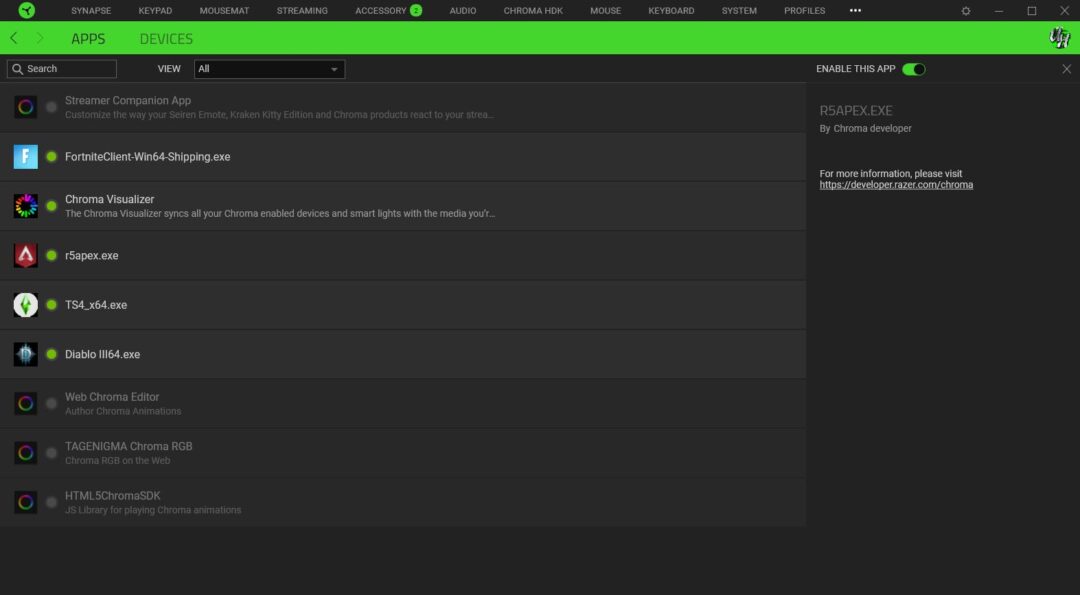The width and height of the screenshot is (1080, 595).
Task: Select the TS4_x64.exe Sims icon
Action: [x=25, y=304]
